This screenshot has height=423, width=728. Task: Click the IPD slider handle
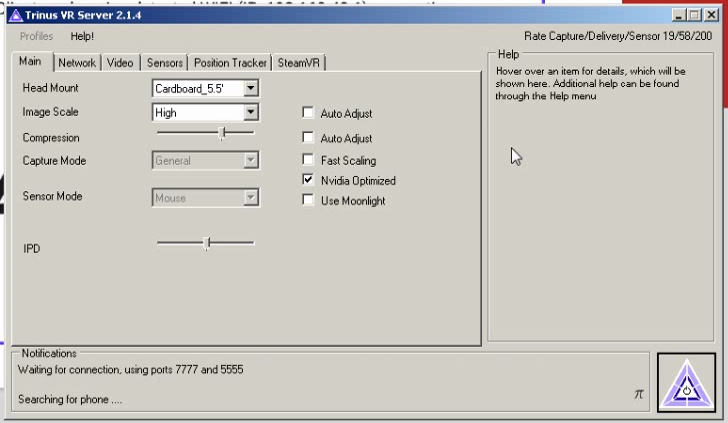click(x=207, y=243)
